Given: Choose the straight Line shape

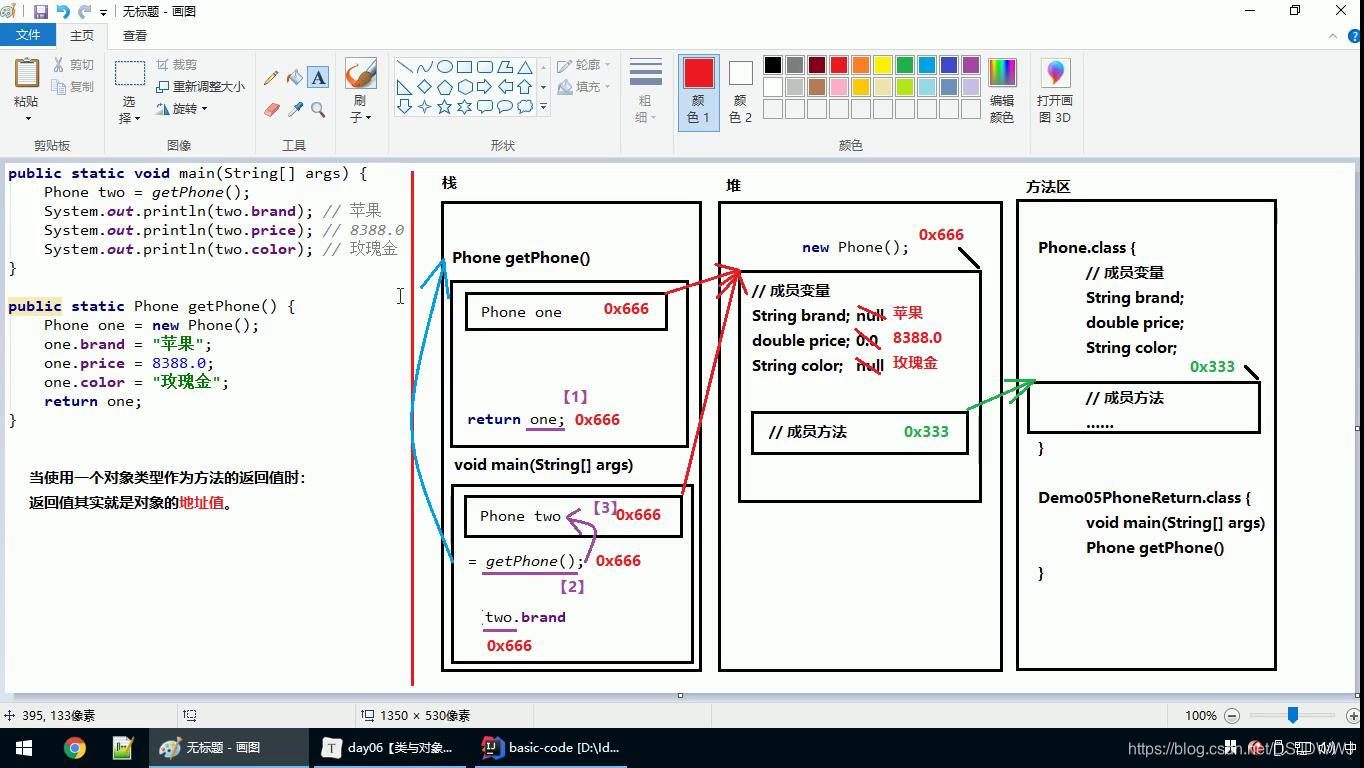Looking at the screenshot, I should tap(404, 67).
